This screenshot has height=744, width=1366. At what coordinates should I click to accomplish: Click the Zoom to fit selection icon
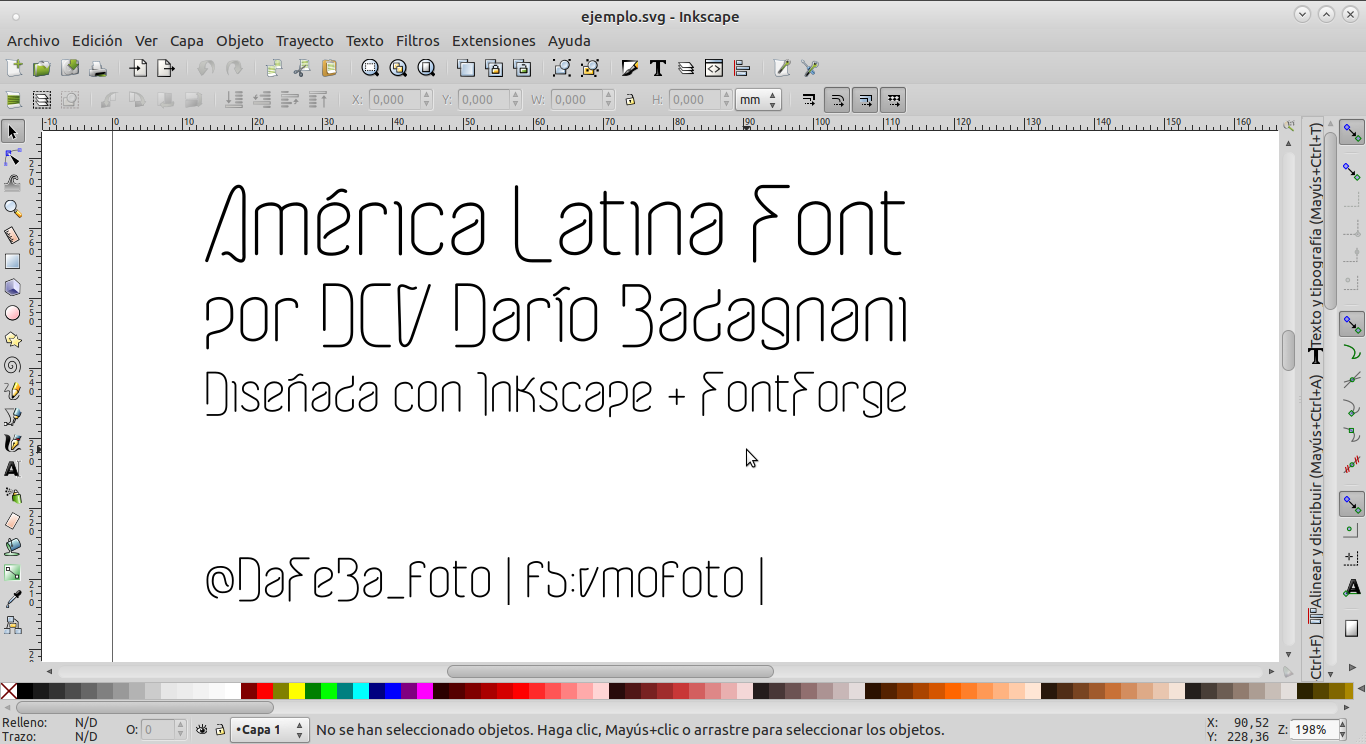[370, 68]
